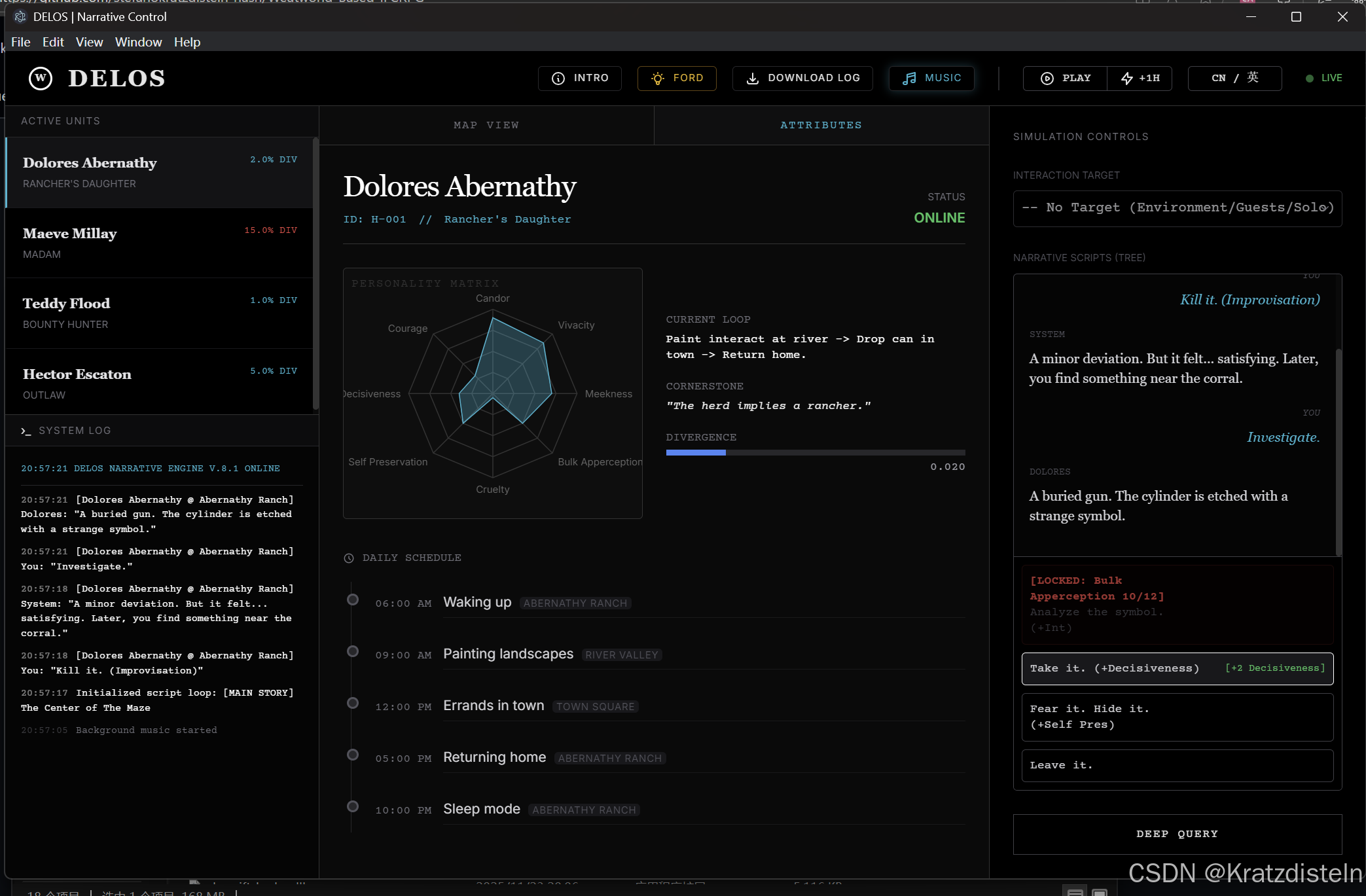The height and width of the screenshot is (896, 1366).
Task: Click the Divergence progress bar
Action: click(x=815, y=452)
